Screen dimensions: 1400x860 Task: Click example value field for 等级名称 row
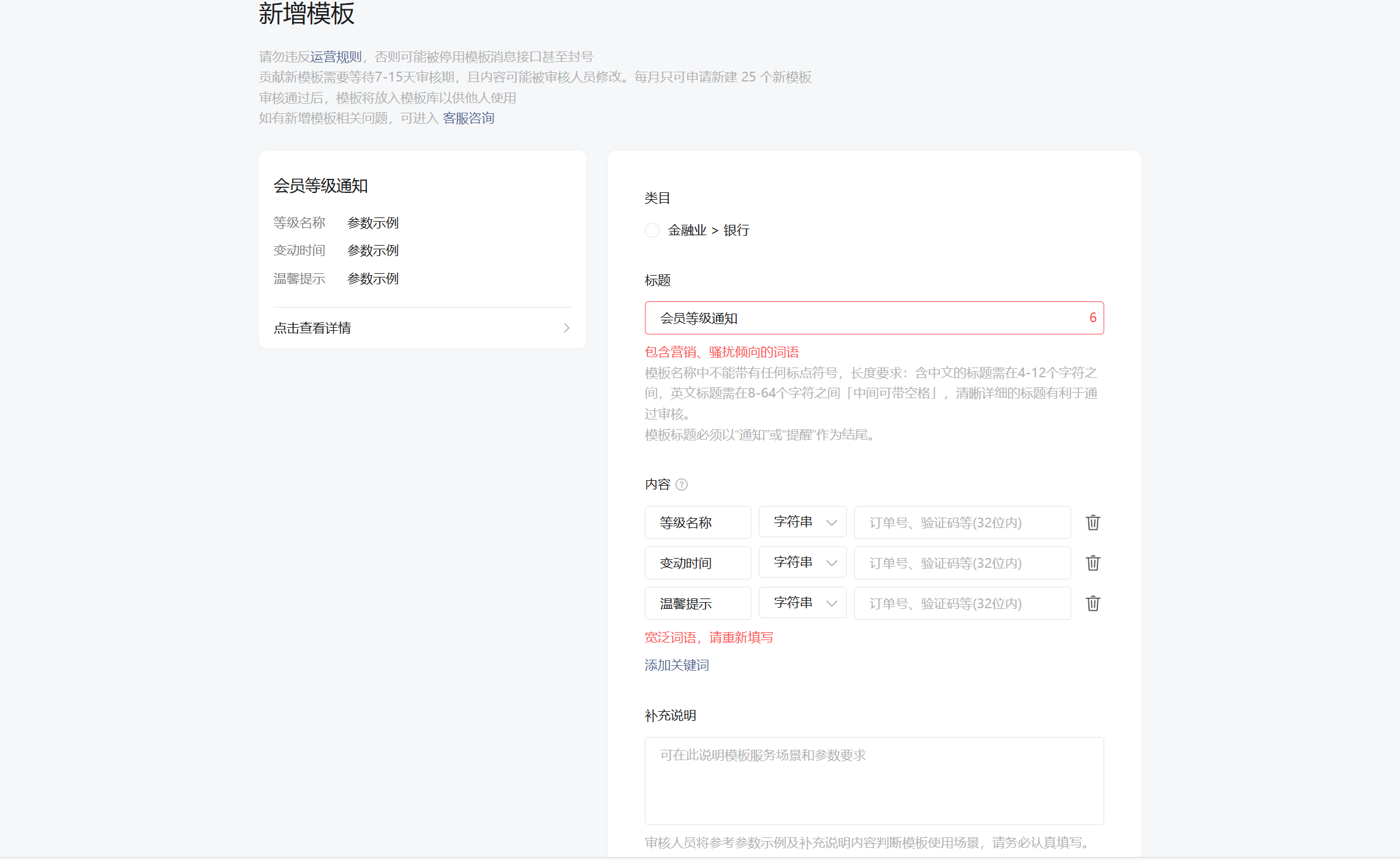click(962, 522)
